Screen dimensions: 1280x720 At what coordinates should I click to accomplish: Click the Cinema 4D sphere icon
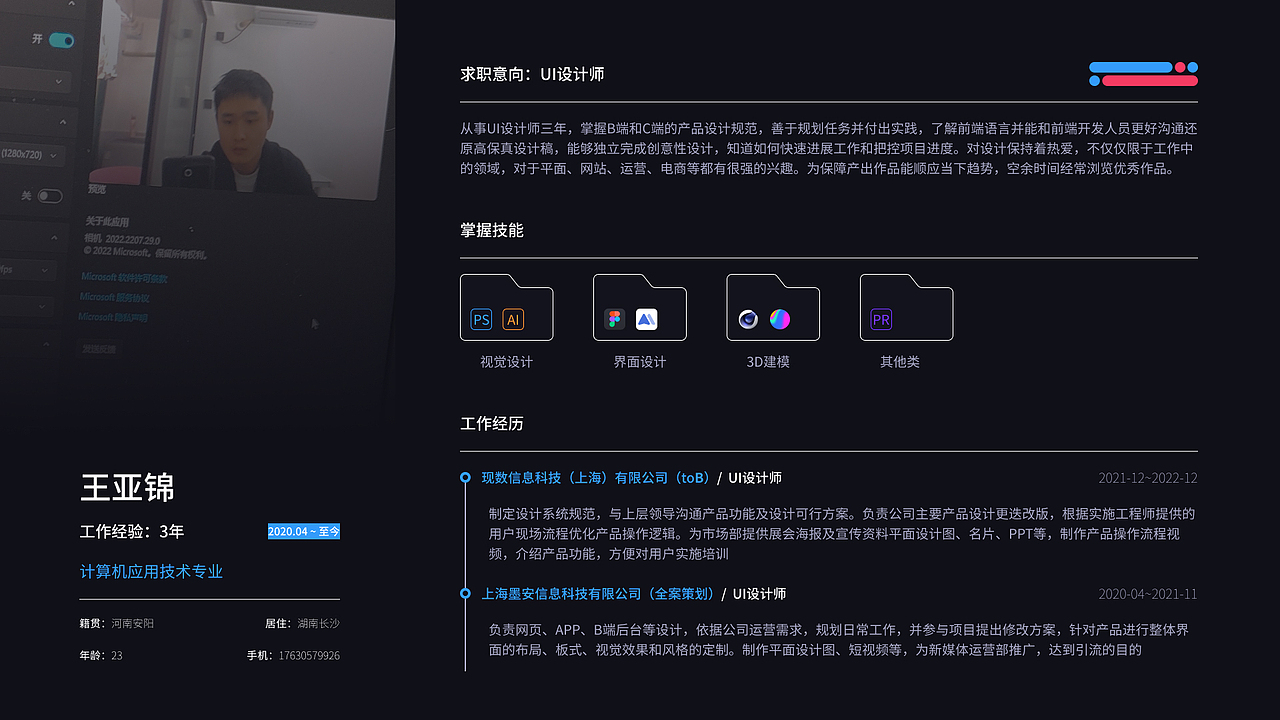pyautogui.click(x=748, y=320)
